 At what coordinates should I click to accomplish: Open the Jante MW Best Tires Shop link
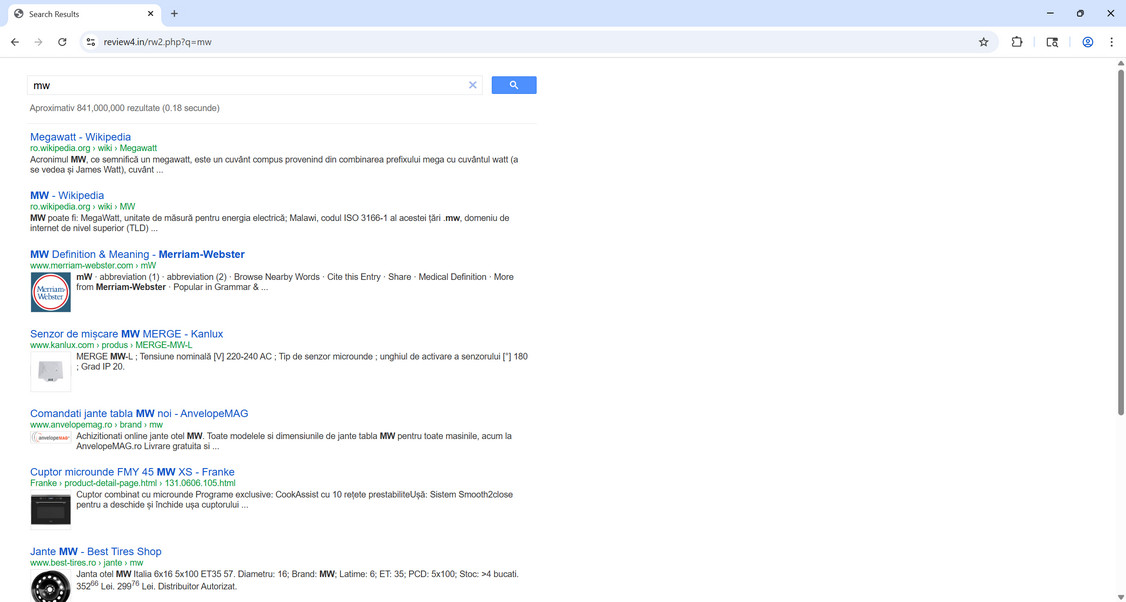click(x=95, y=551)
